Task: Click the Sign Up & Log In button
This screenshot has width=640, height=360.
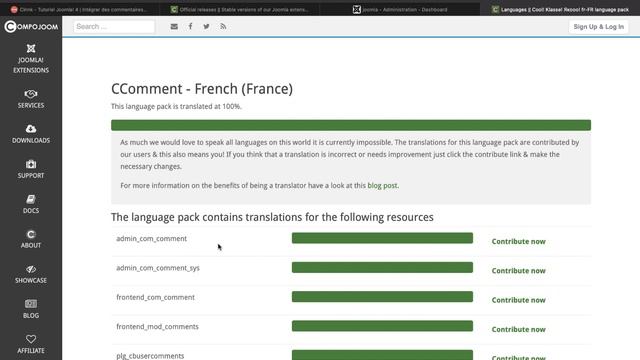Action: click(598, 27)
